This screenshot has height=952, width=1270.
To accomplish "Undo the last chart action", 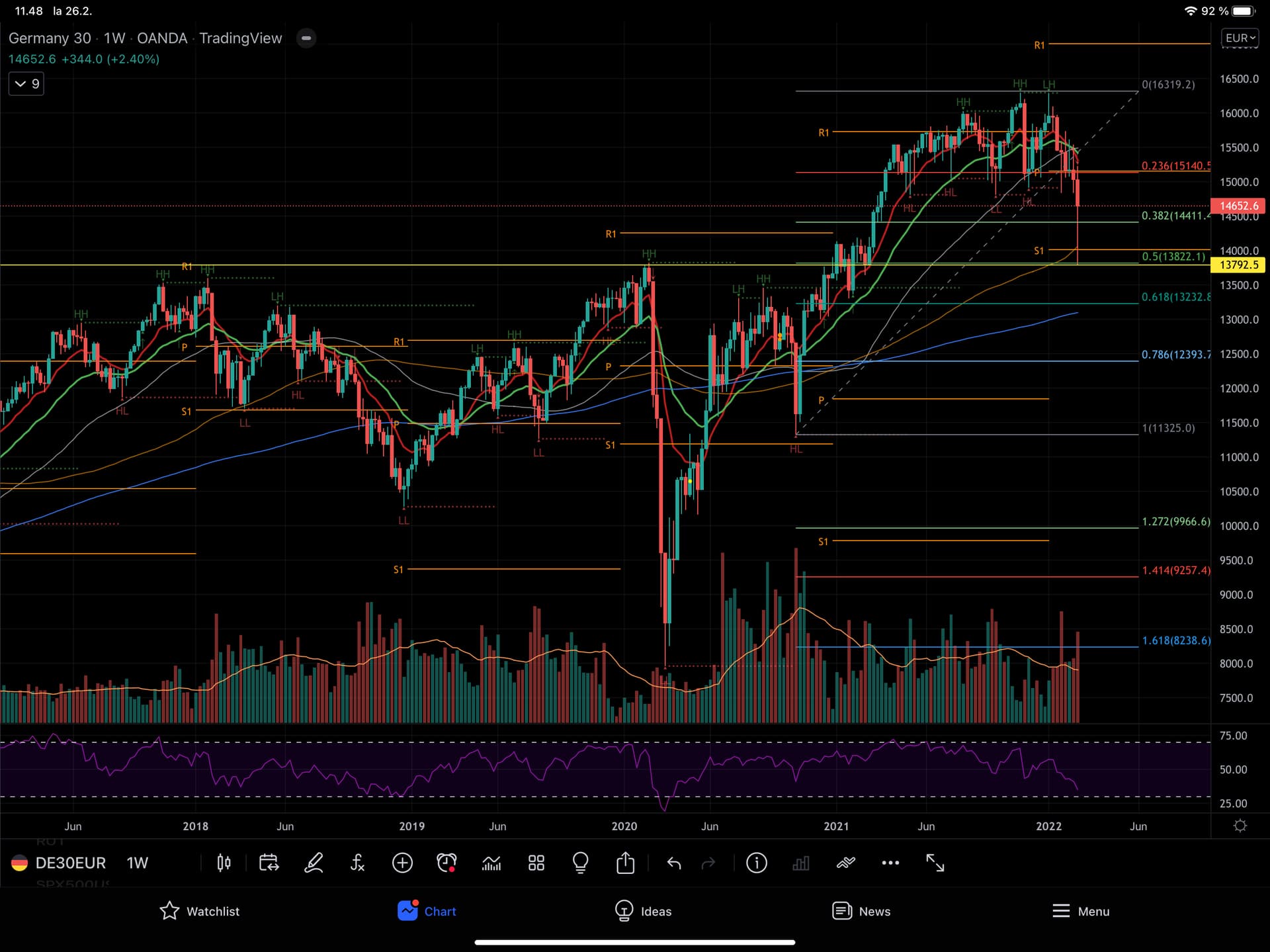I will click(674, 863).
